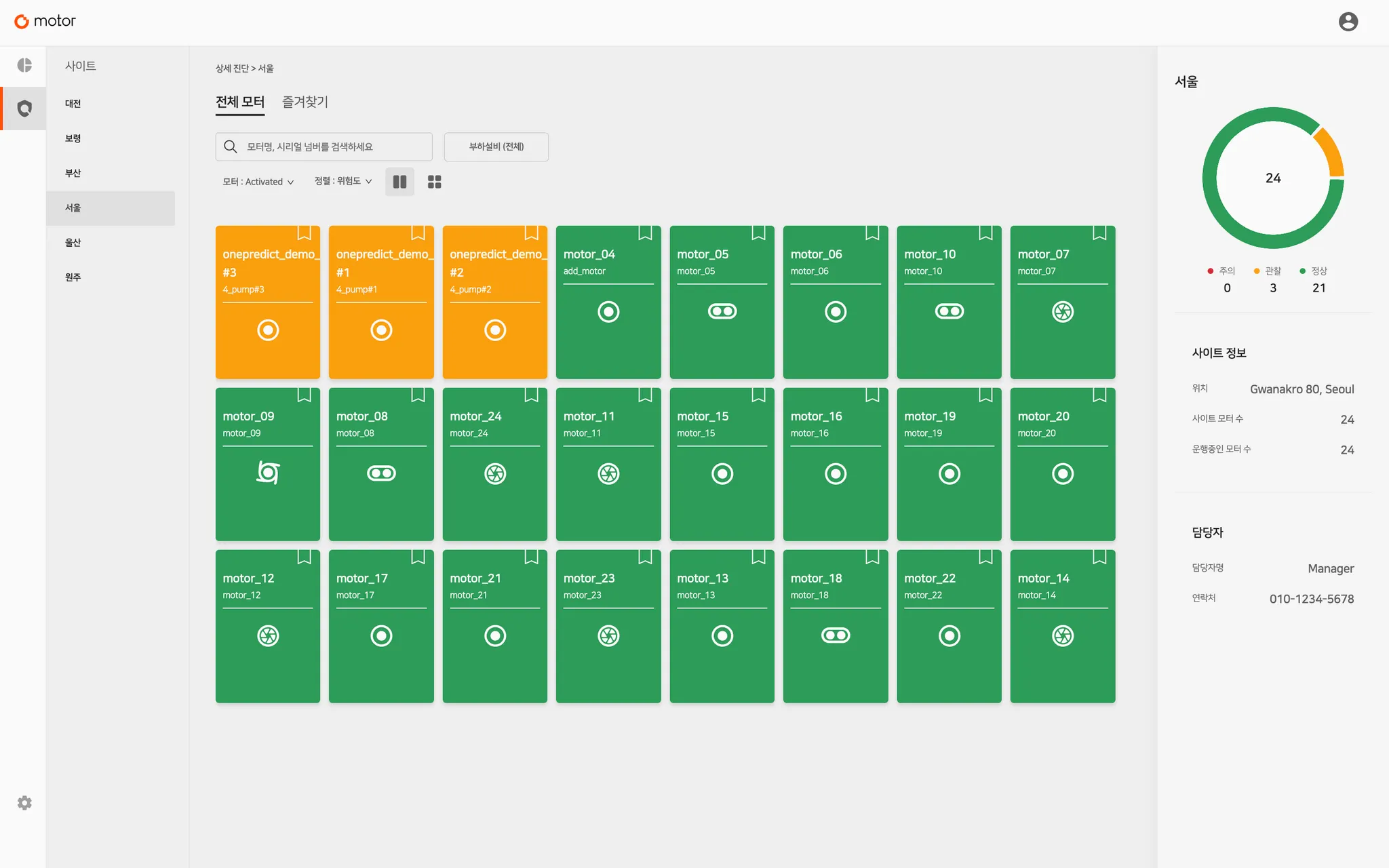Switch to two-column card view
The width and height of the screenshot is (1389, 868).
click(399, 182)
